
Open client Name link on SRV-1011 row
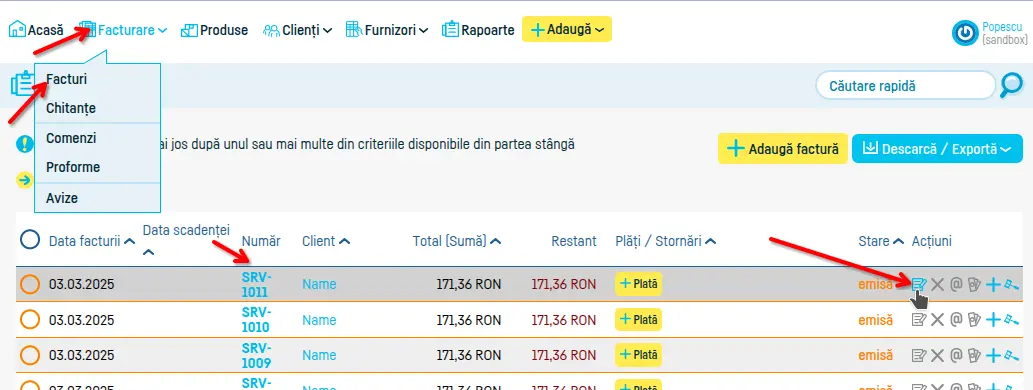pyautogui.click(x=319, y=285)
